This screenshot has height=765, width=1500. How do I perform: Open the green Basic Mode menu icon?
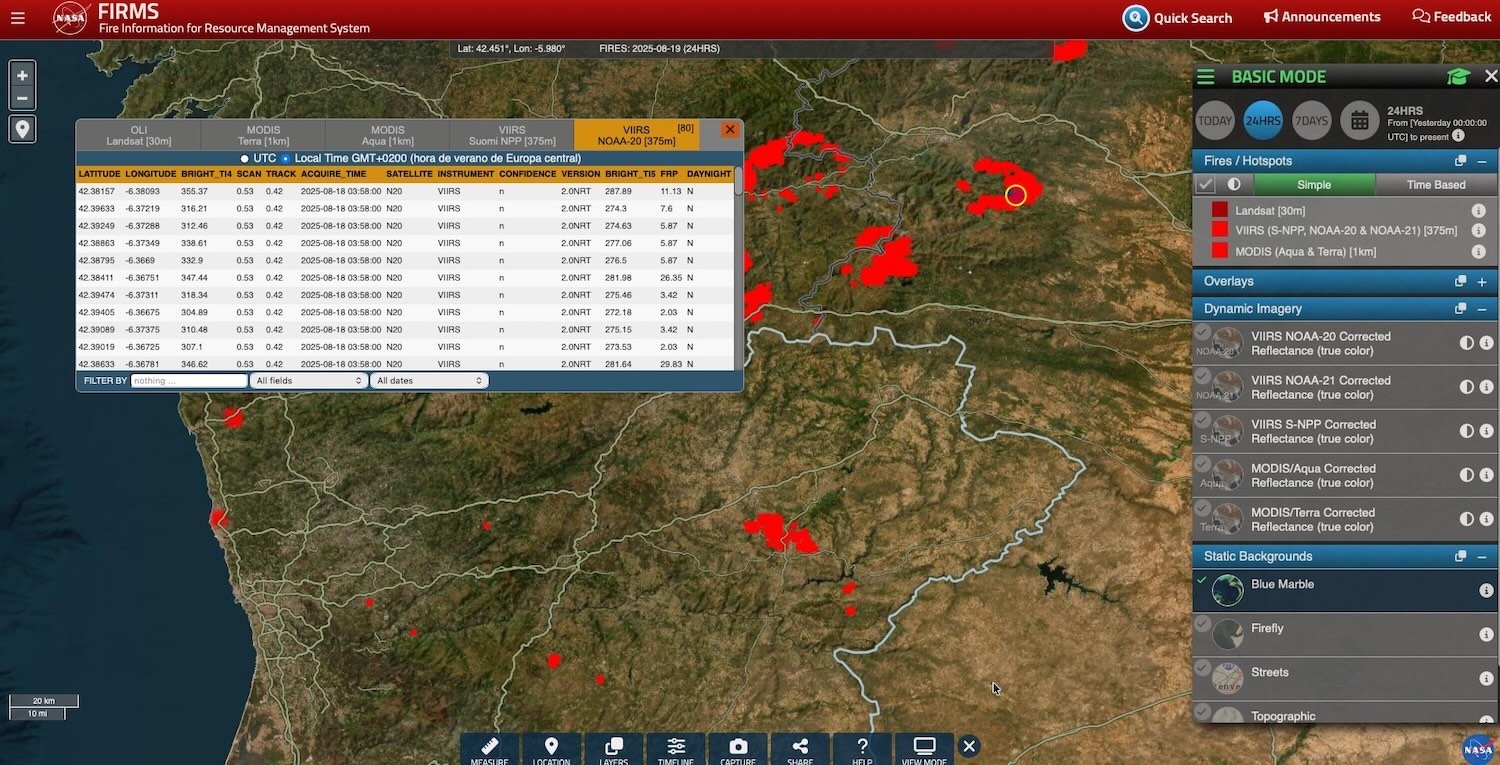(1206, 77)
